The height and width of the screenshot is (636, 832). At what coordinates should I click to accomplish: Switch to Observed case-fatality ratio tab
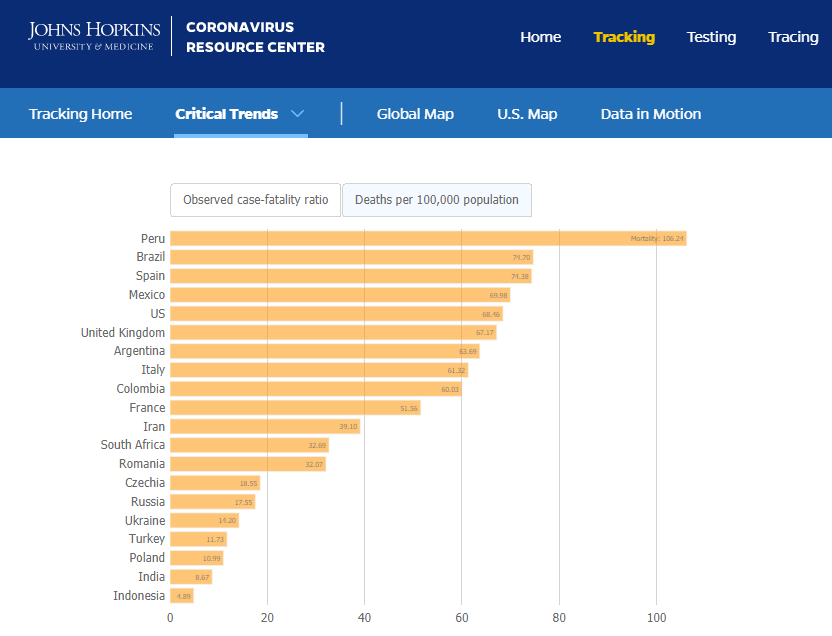(255, 200)
